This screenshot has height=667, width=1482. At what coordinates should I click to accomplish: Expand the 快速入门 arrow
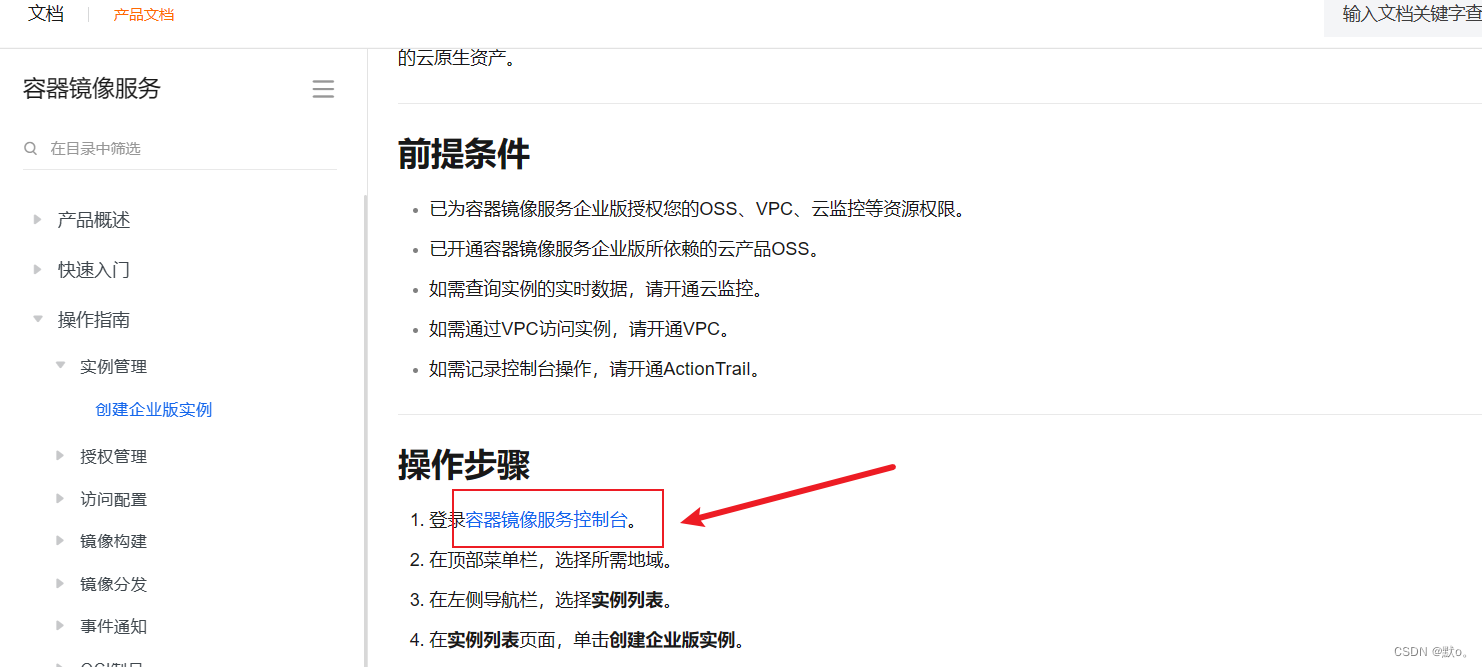tap(37, 269)
